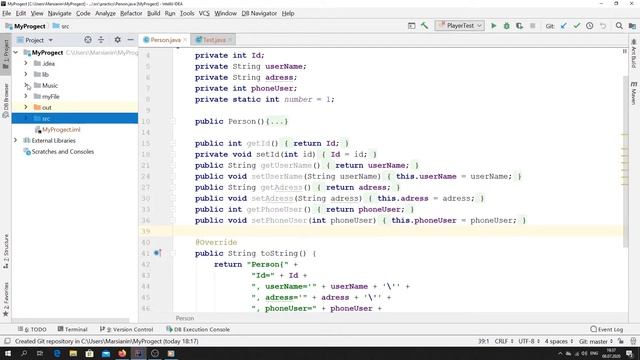Open the DB Navigator menu
Screen dimensions: 640x360
[259, 13]
